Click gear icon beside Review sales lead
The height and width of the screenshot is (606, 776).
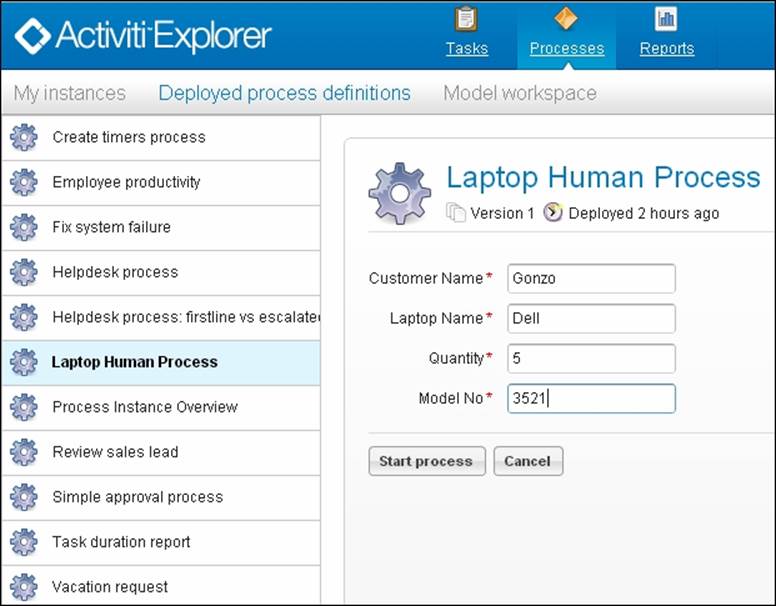click(24, 453)
